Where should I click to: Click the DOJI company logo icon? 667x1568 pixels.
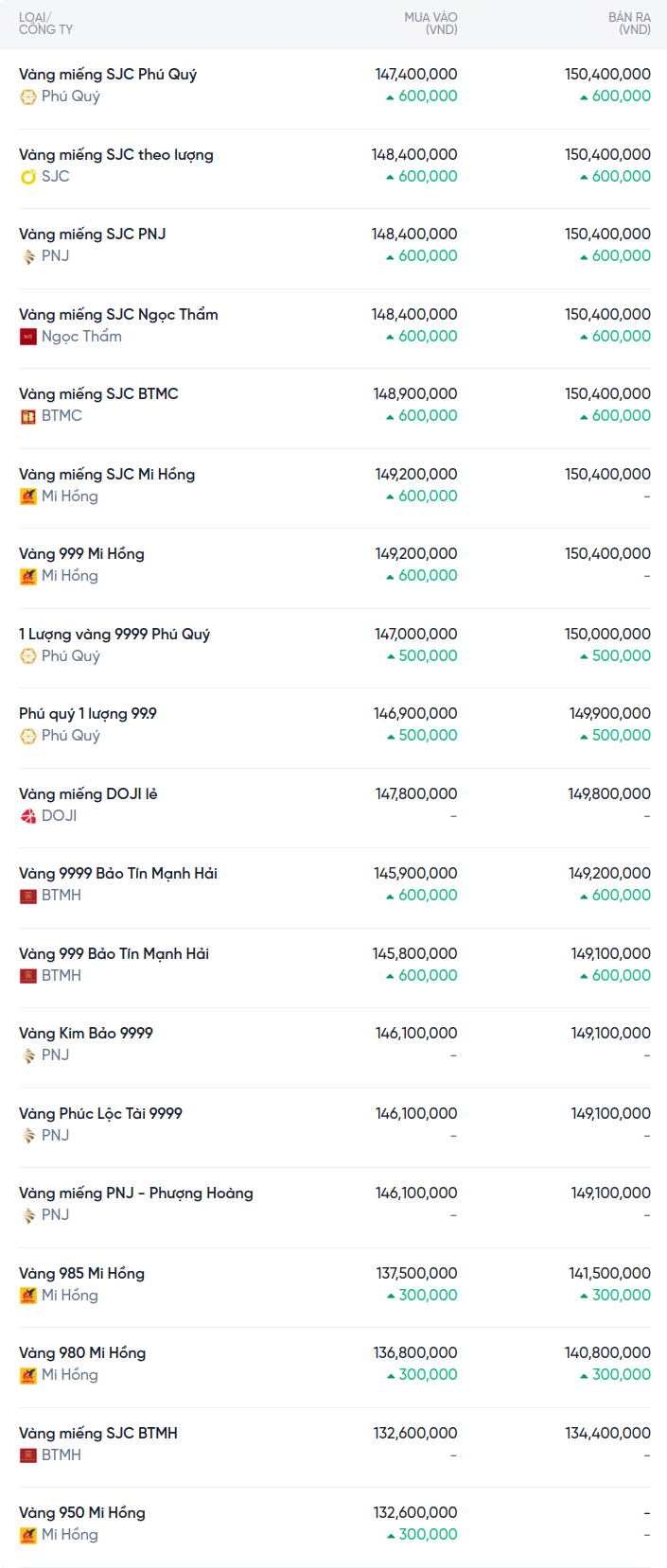[x=28, y=816]
